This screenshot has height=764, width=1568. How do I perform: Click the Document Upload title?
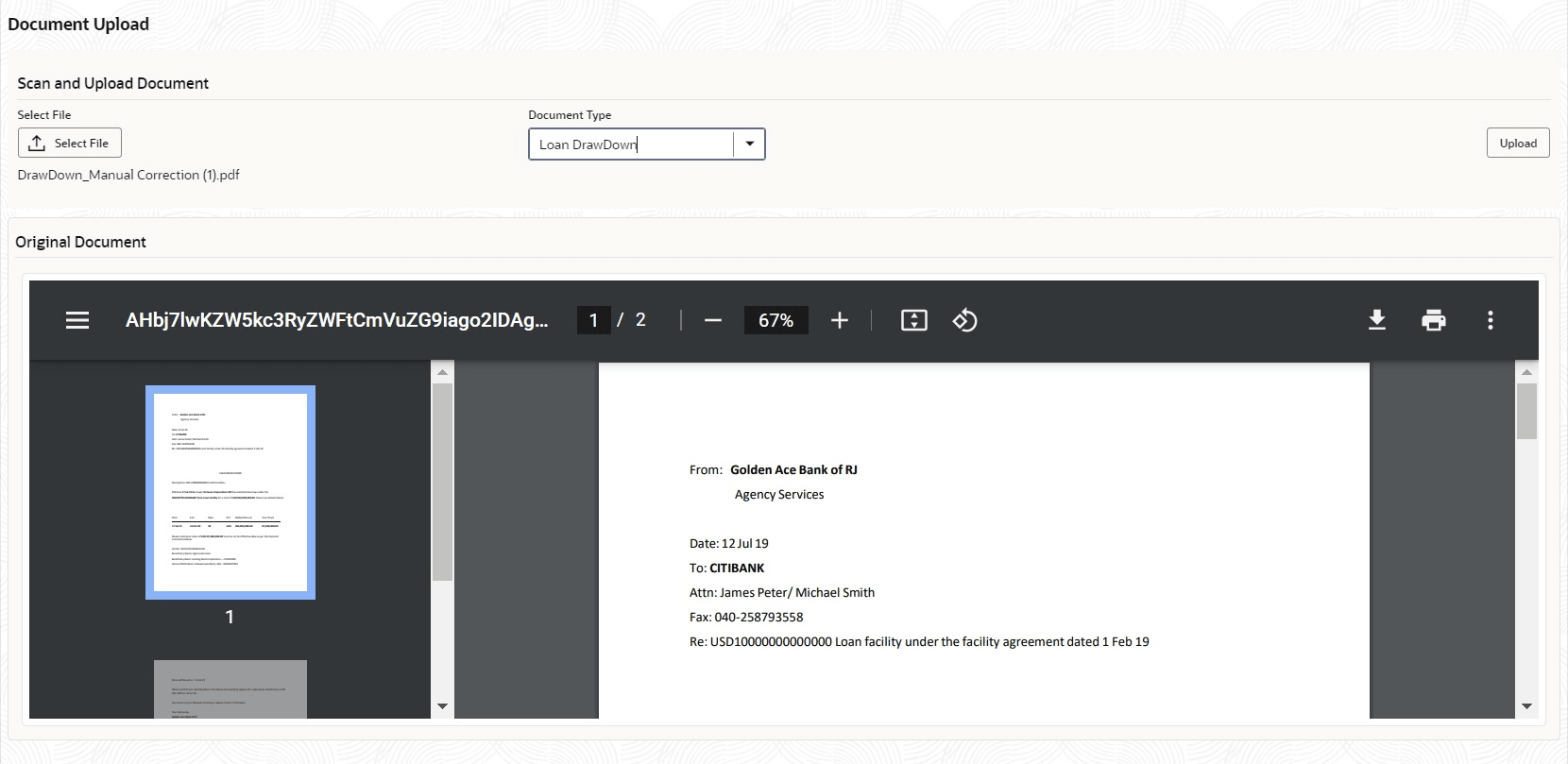(78, 24)
